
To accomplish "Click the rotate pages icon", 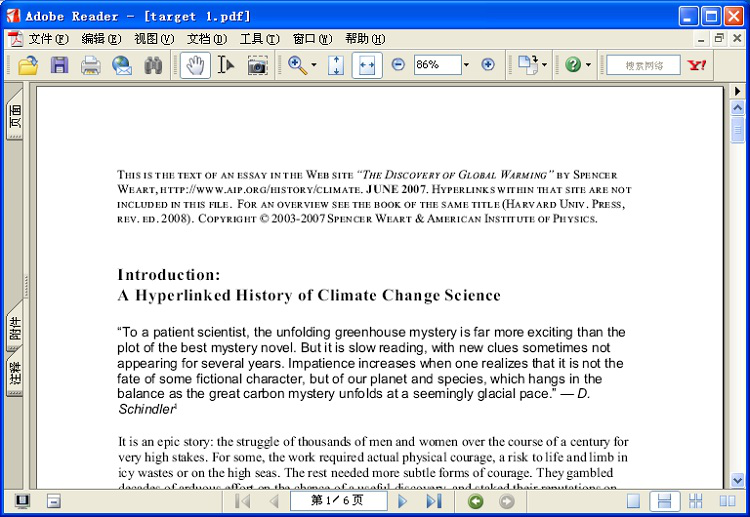I will (529, 65).
